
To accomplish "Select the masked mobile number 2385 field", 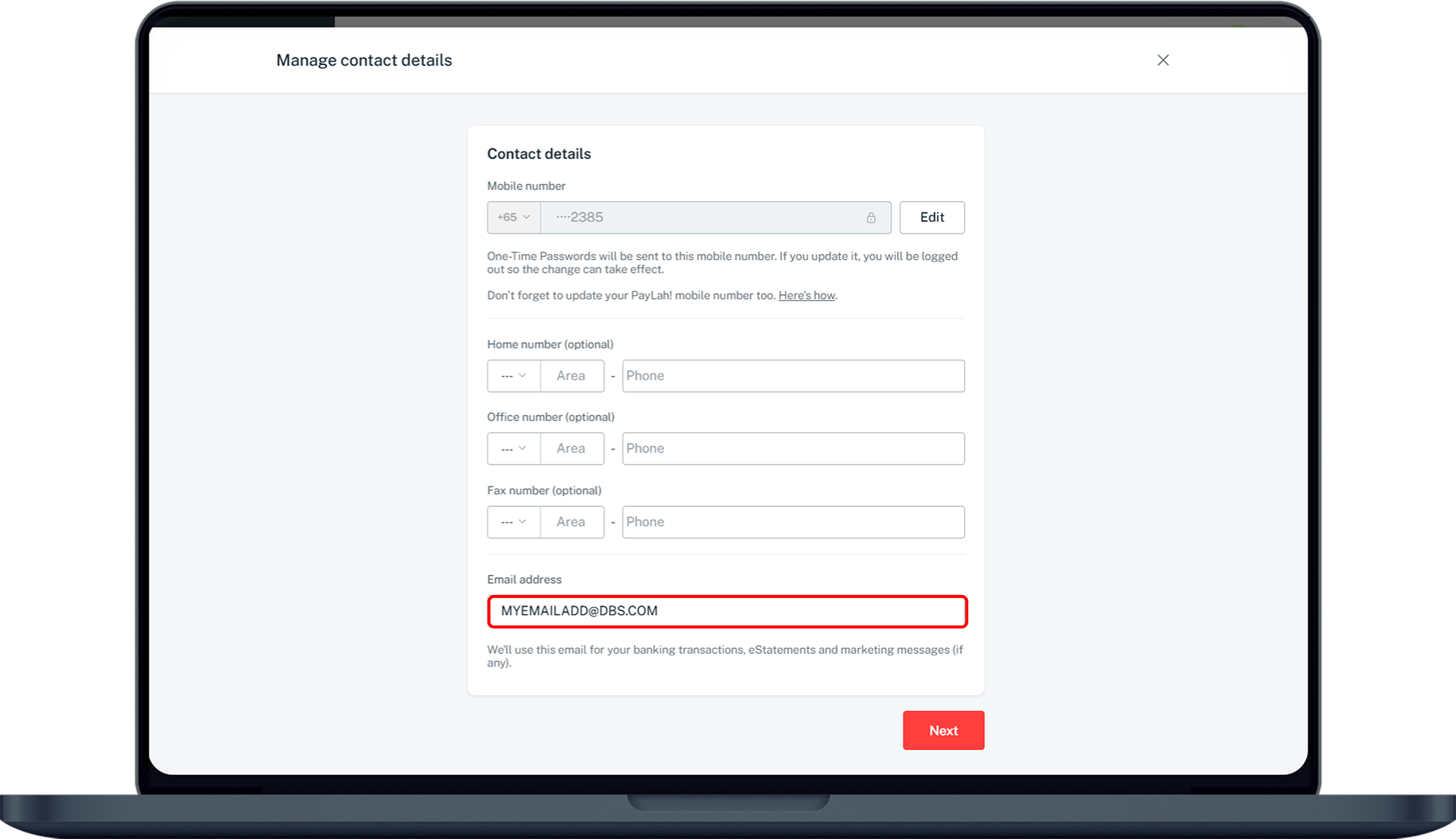I will [716, 217].
